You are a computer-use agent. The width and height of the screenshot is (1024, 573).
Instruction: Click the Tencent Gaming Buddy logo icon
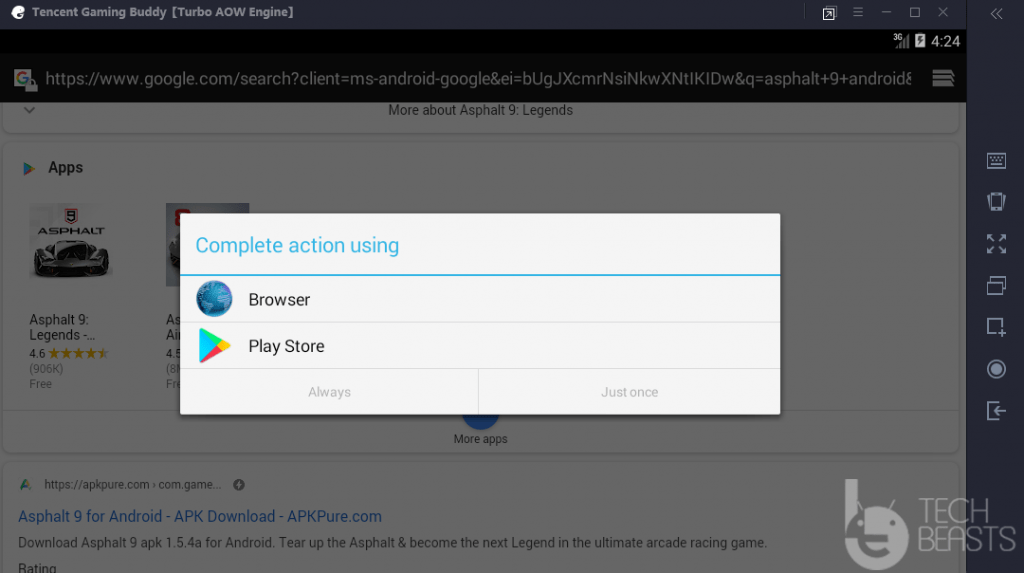point(18,12)
